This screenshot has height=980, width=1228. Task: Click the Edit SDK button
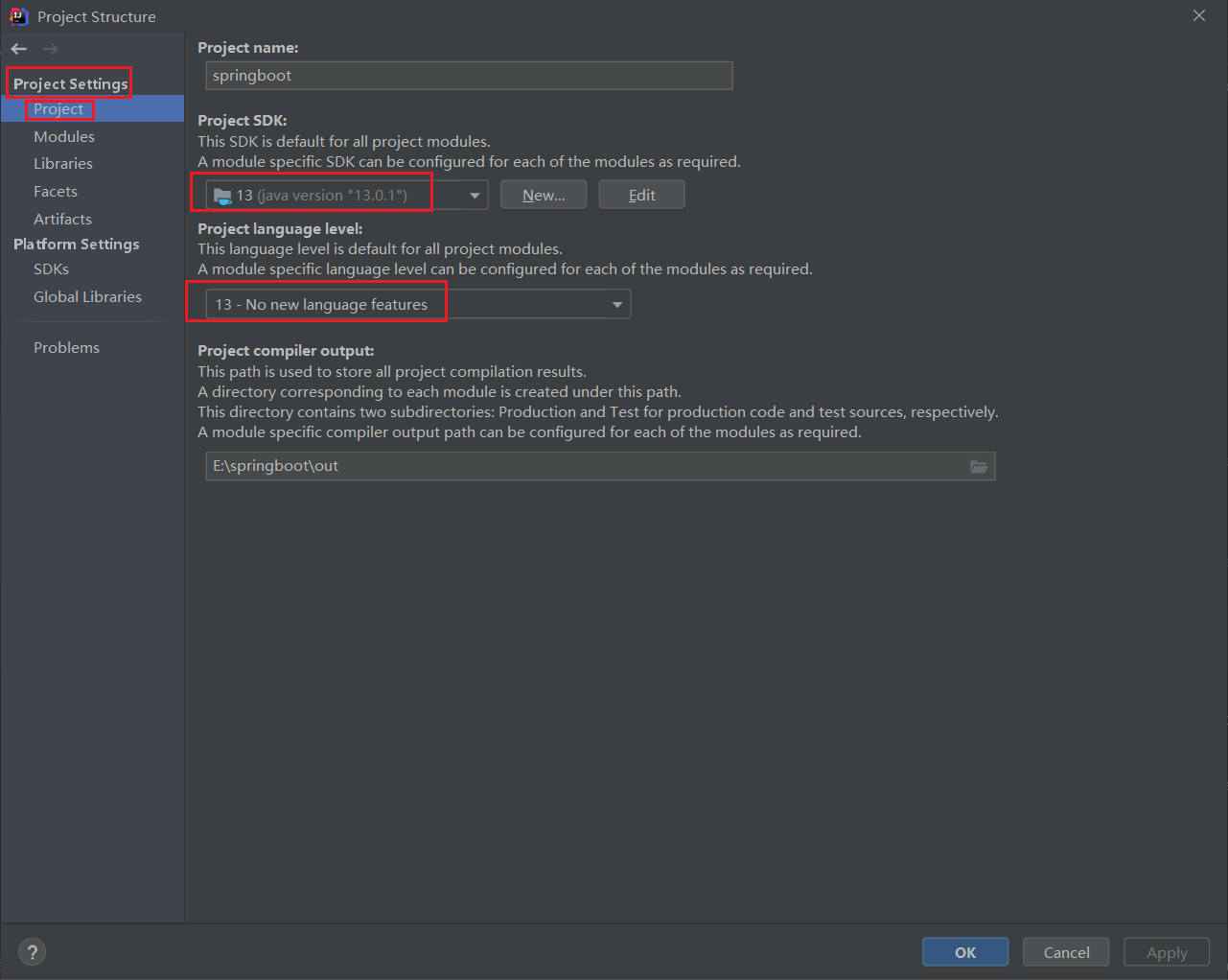point(642,196)
